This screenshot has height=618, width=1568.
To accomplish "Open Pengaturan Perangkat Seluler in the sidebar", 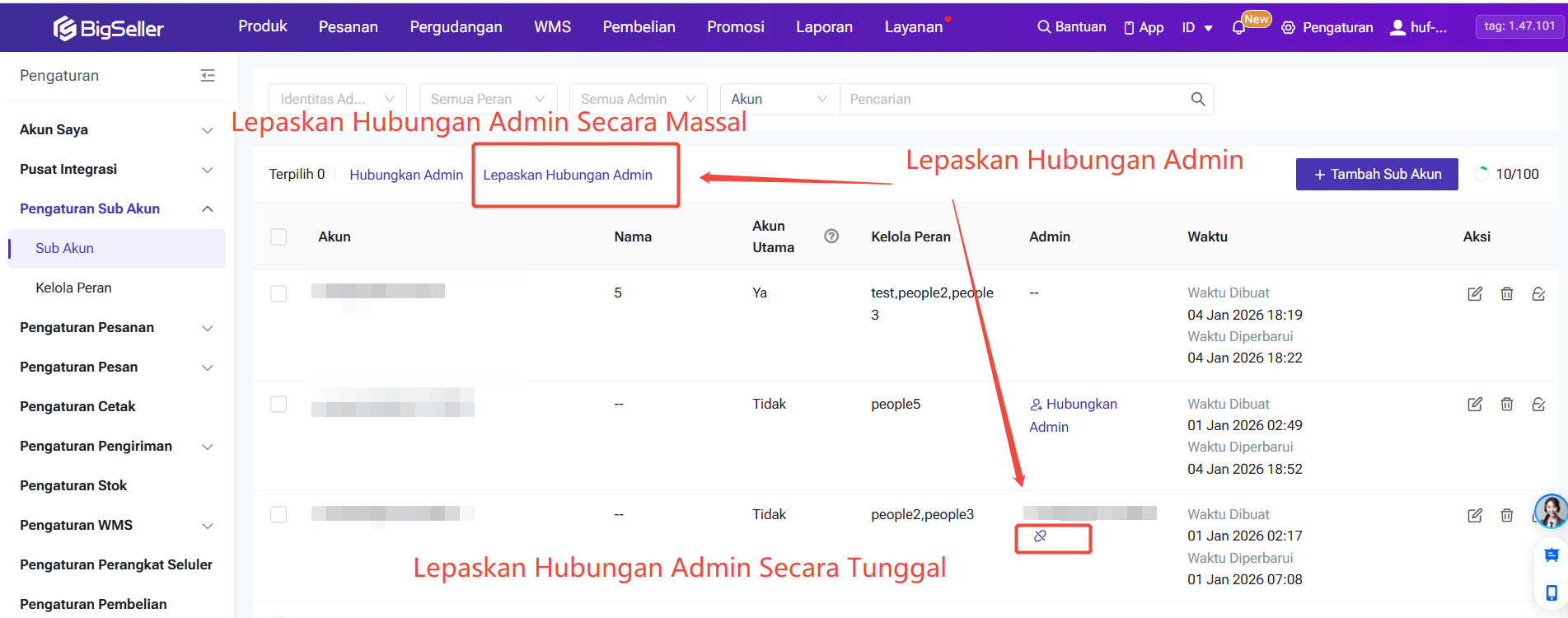I will coord(116,565).
